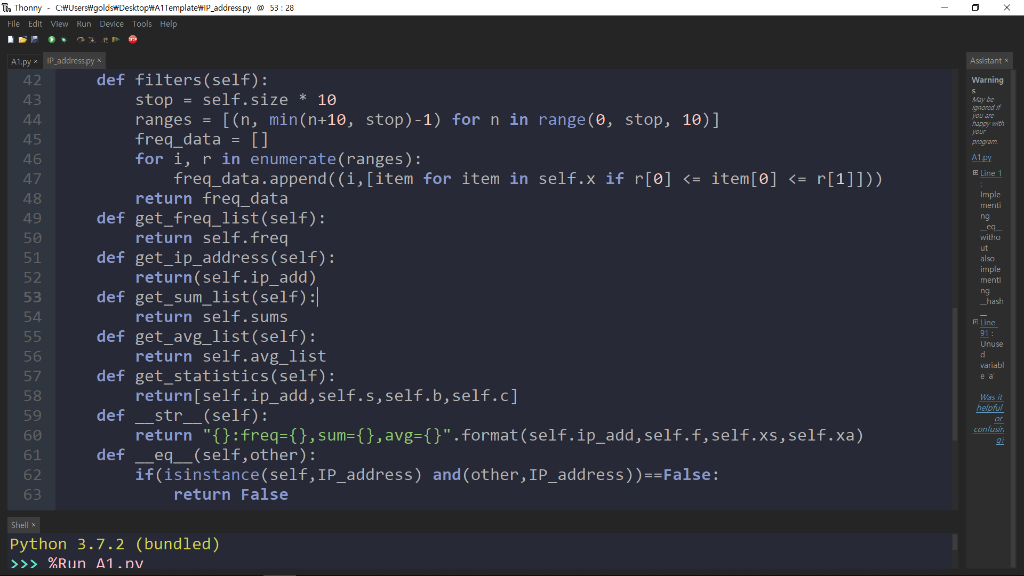The width and height of the screenshot is (1024, 576).
Task: Stop and restart the backend
Action: (133, 39)
